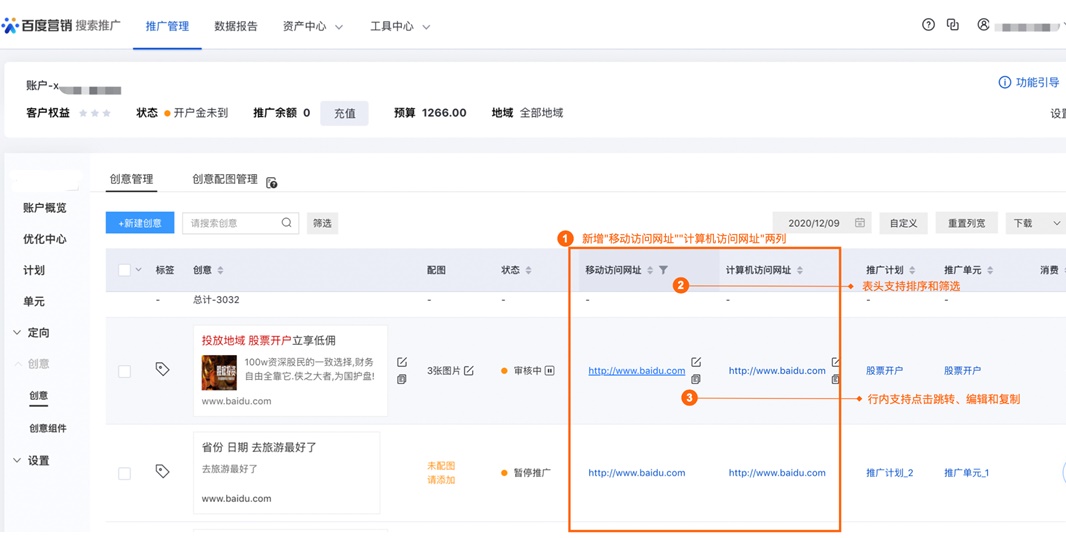Open the 数据报告 menu item

(x=235, y=27)
